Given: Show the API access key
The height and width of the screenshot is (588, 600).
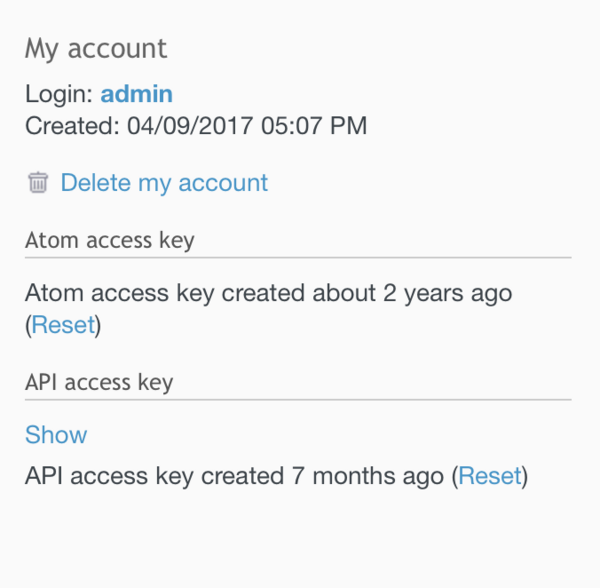Looking at the screenshot, I should tap(56, 435).
